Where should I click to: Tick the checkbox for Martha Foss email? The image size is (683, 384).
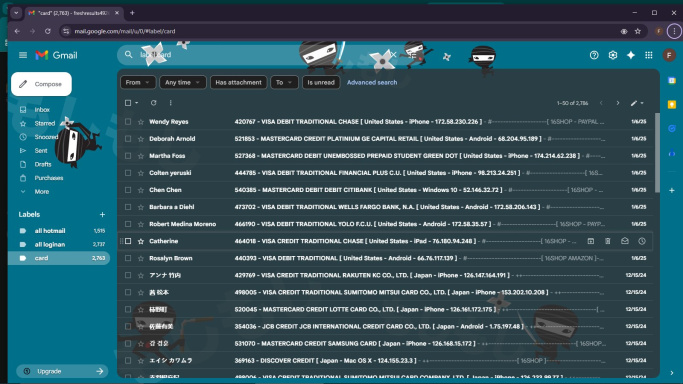tap(128, 156)
